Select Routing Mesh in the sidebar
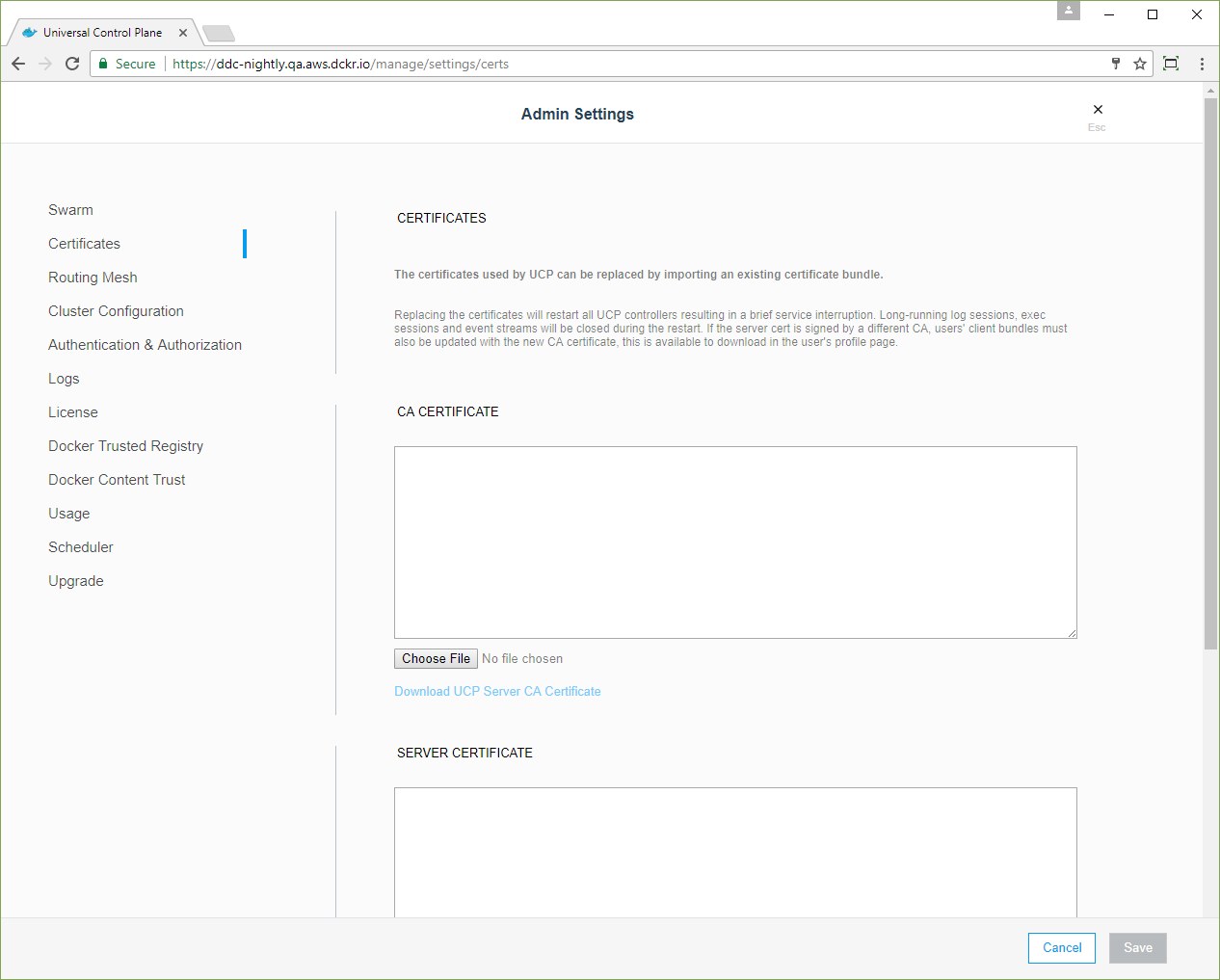 [x=93, y=278]
